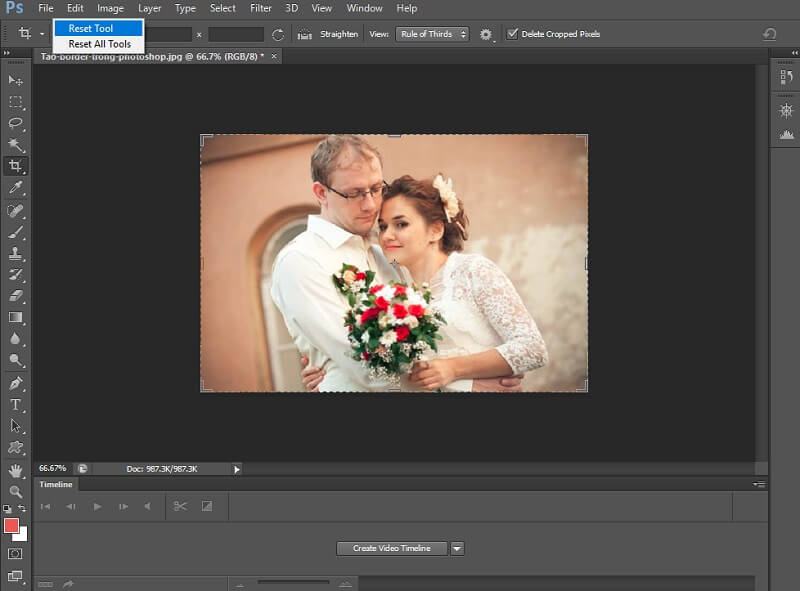Toggle the screen mode button

click(x=16, y=577)
